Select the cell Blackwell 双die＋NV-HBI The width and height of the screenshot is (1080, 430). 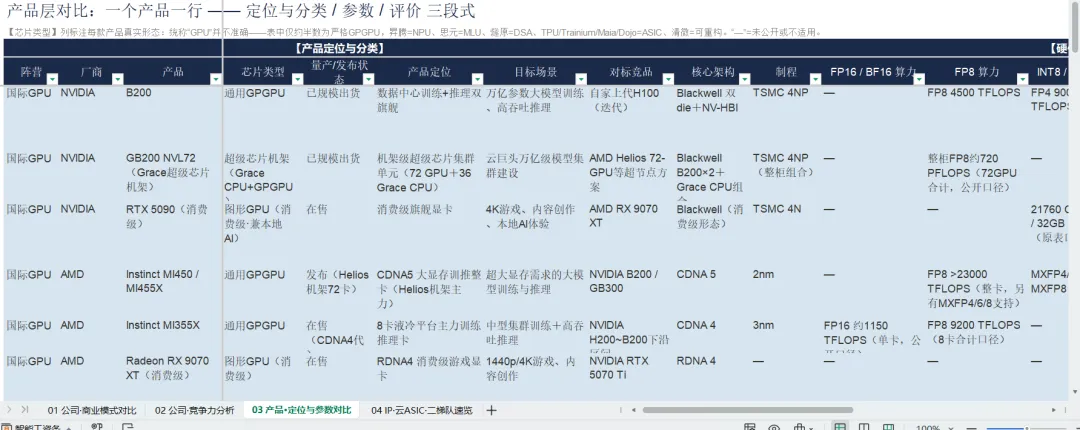[x=709, y=100]
